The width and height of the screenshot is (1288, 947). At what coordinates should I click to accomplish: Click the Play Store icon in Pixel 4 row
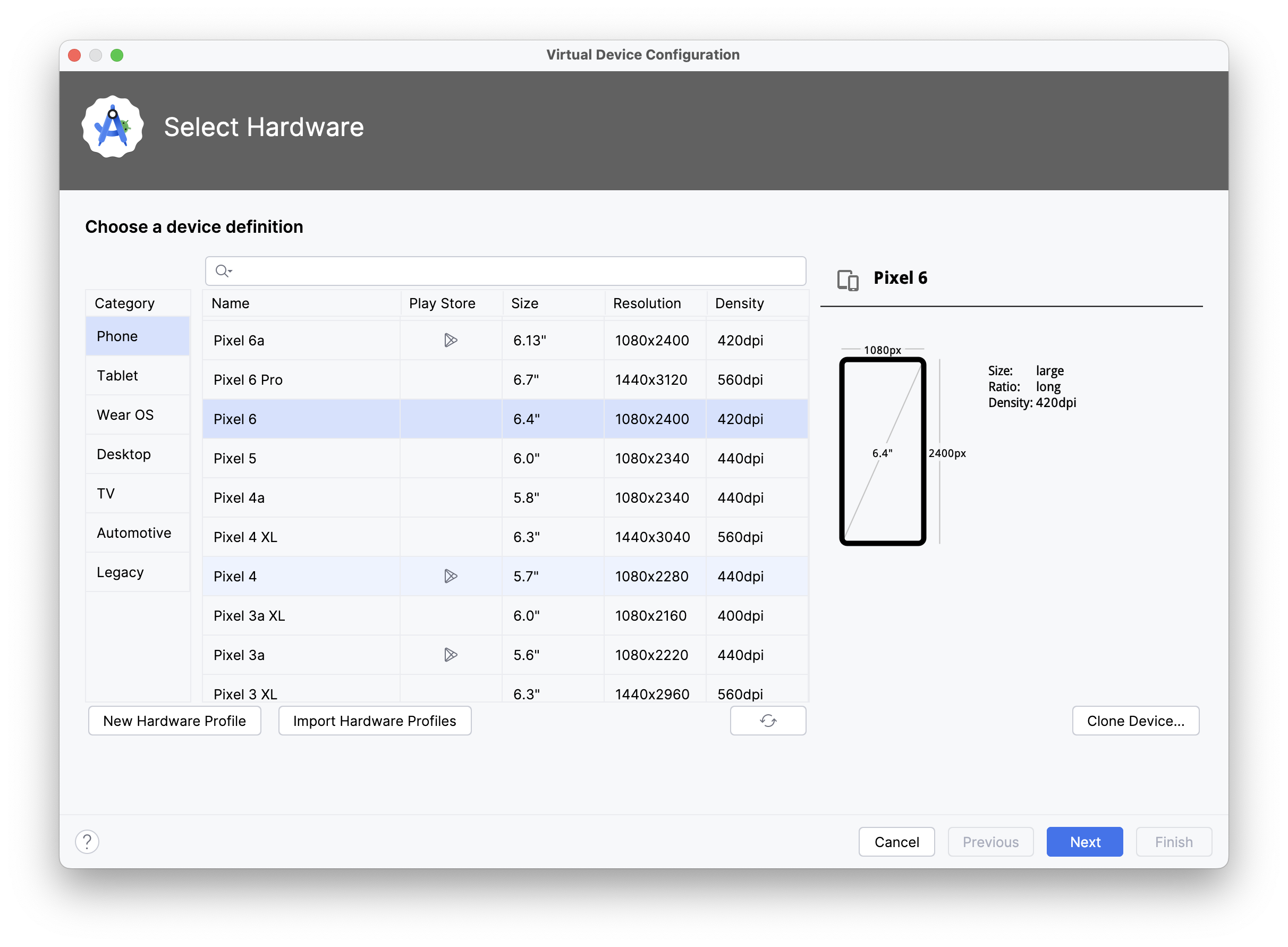click(x=451, y=576)
